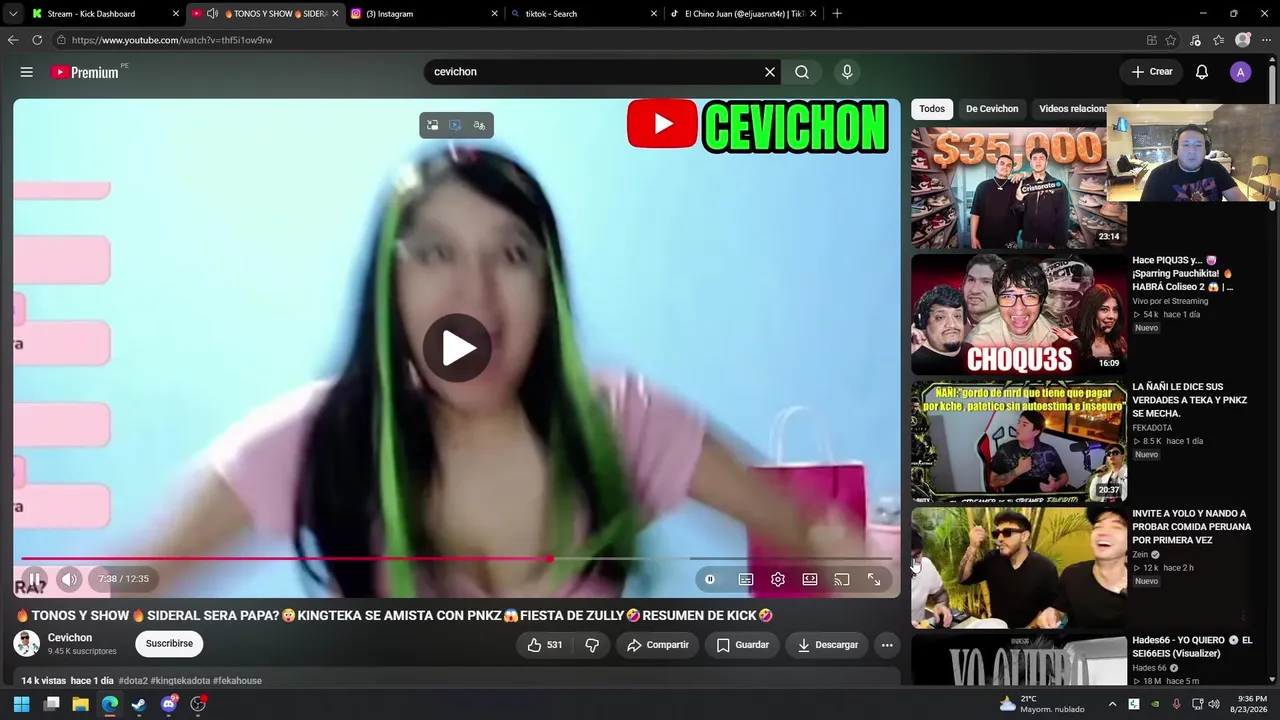The image size is (1280, 720).
Task: Download the video with Descargar
Action: tap(828, 645)
